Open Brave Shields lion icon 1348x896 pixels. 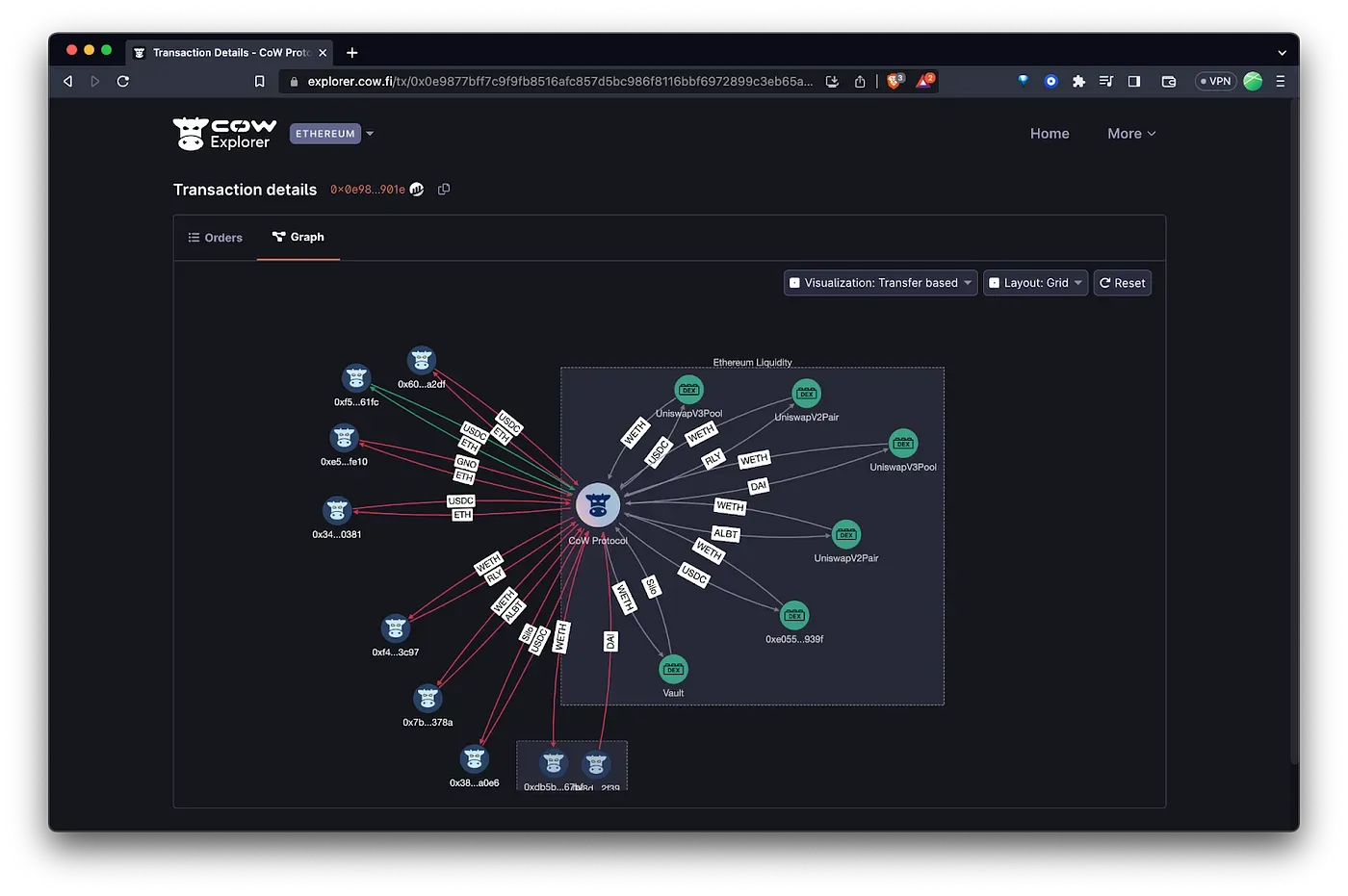pyautogui.click(x=894, y=81)
